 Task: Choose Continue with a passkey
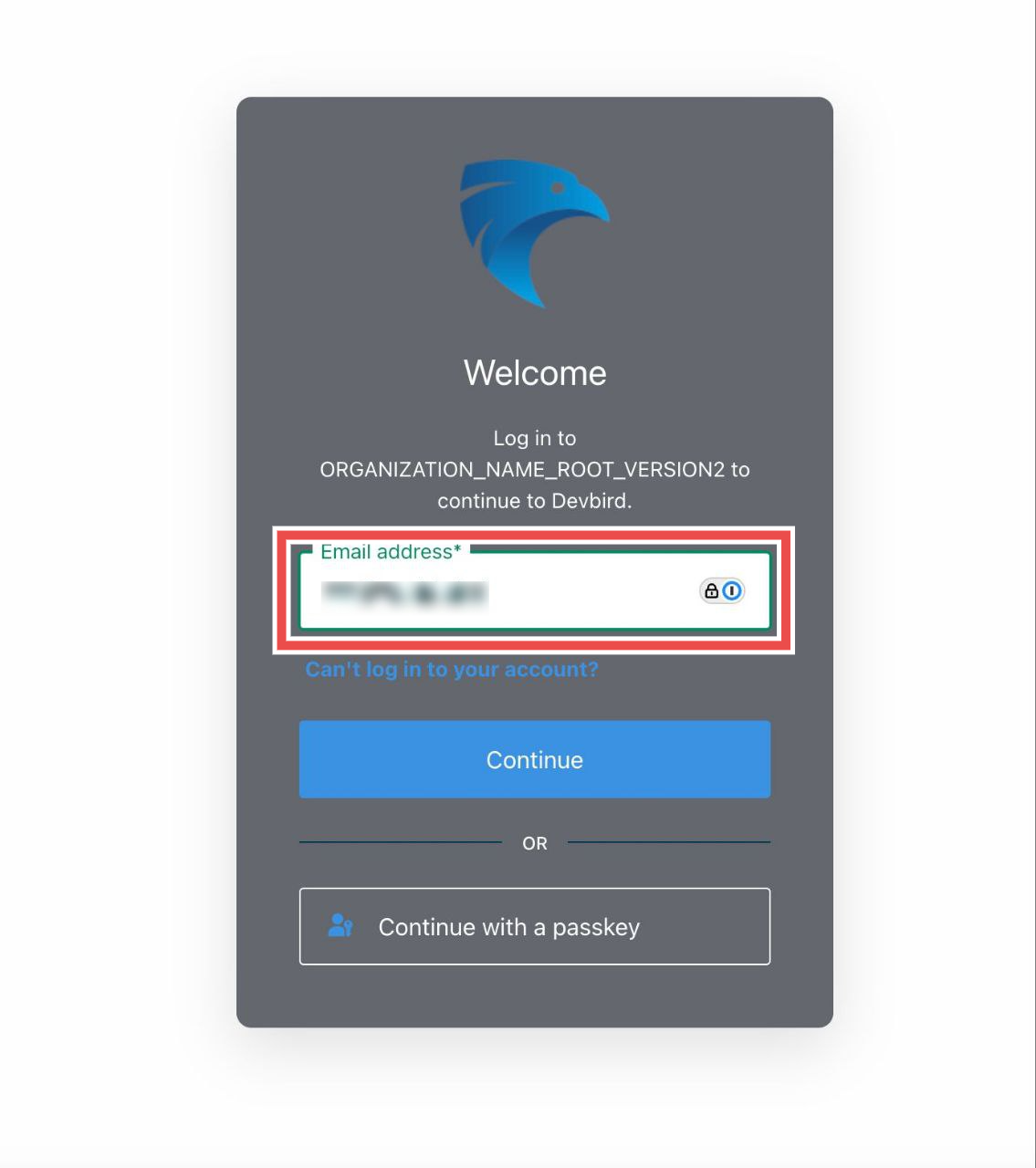[x=535, y=926]
